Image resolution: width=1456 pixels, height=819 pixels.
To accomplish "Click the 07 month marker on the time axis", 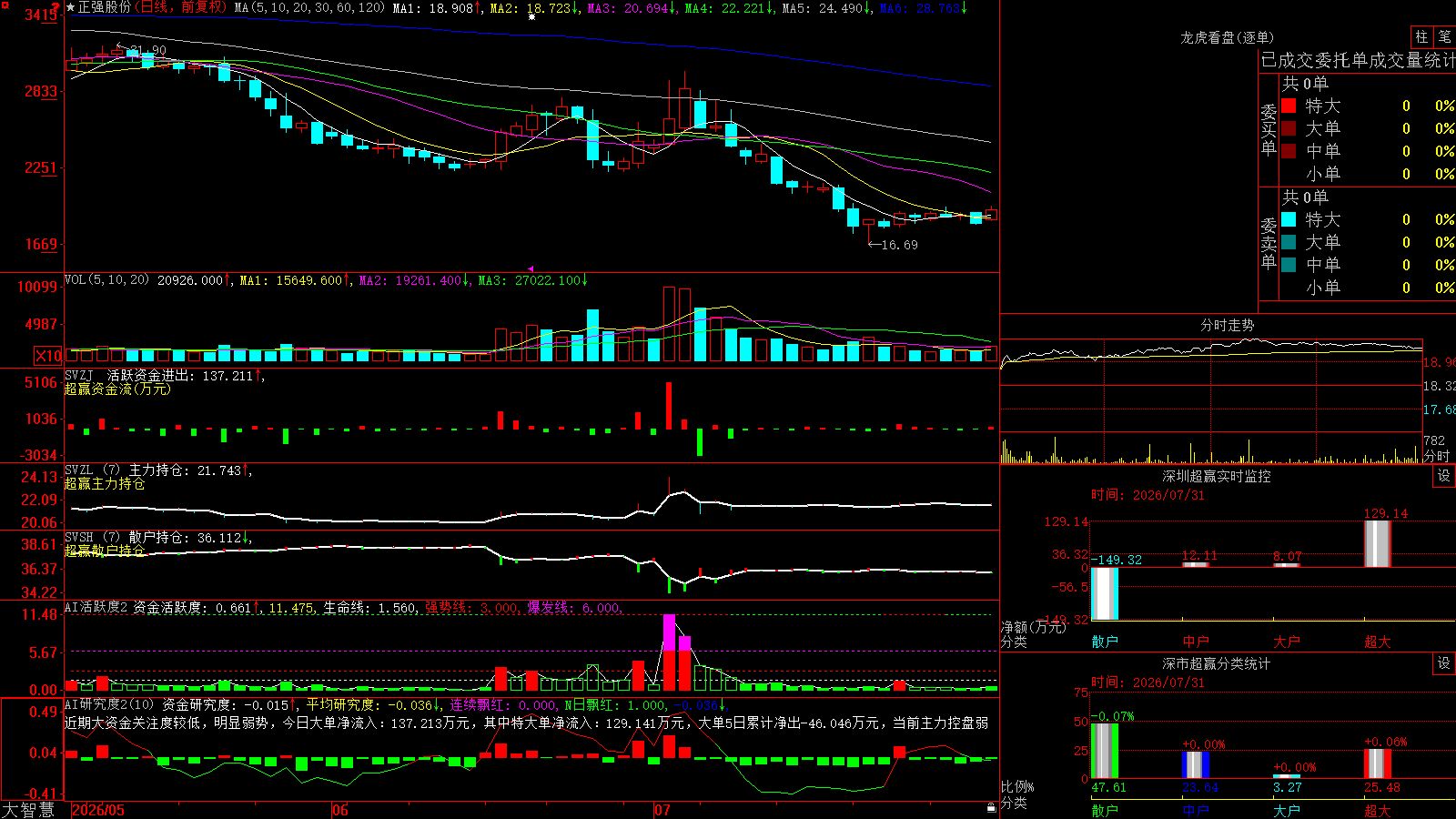I will point(662,810).
